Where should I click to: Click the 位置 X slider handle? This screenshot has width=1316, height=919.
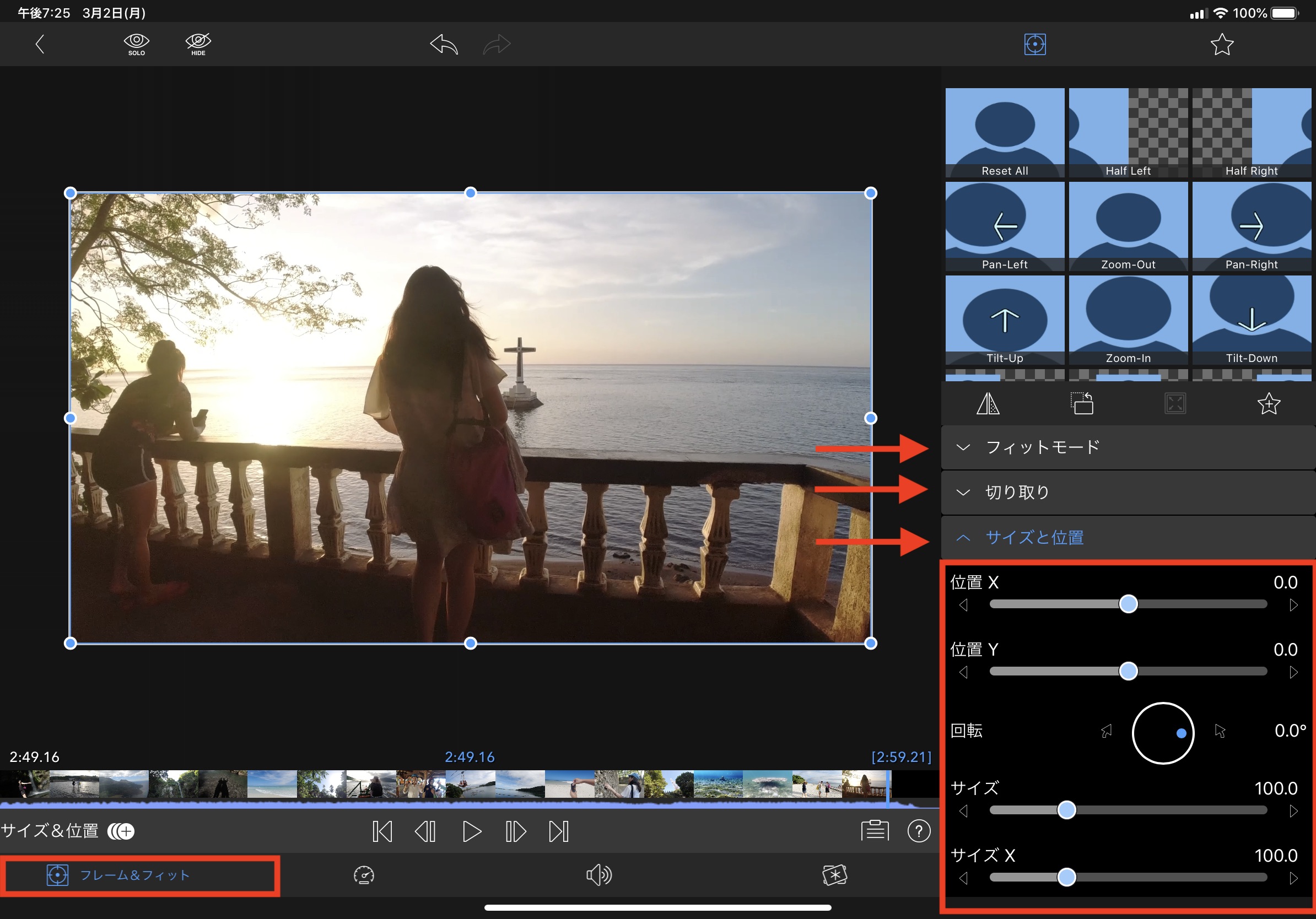pos(1128,604)
